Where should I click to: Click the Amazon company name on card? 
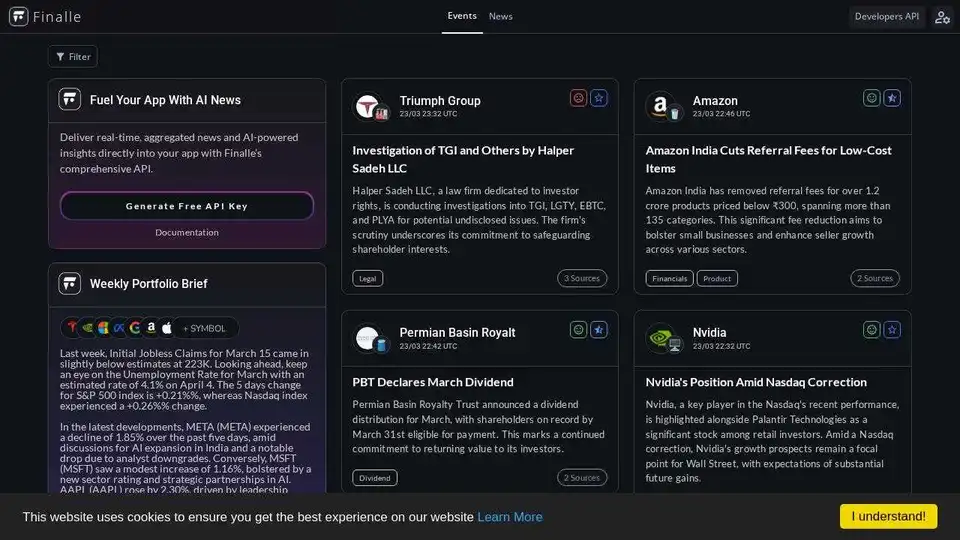click(715, 100)
